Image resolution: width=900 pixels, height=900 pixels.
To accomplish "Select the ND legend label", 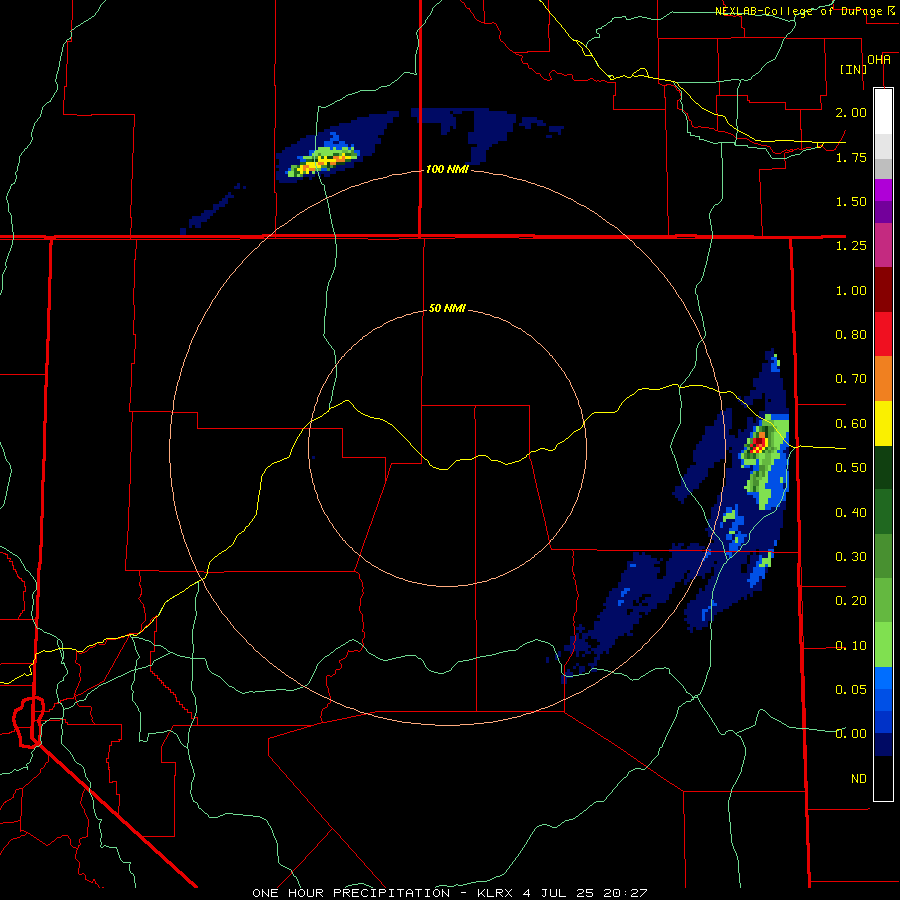I will 859,779.
